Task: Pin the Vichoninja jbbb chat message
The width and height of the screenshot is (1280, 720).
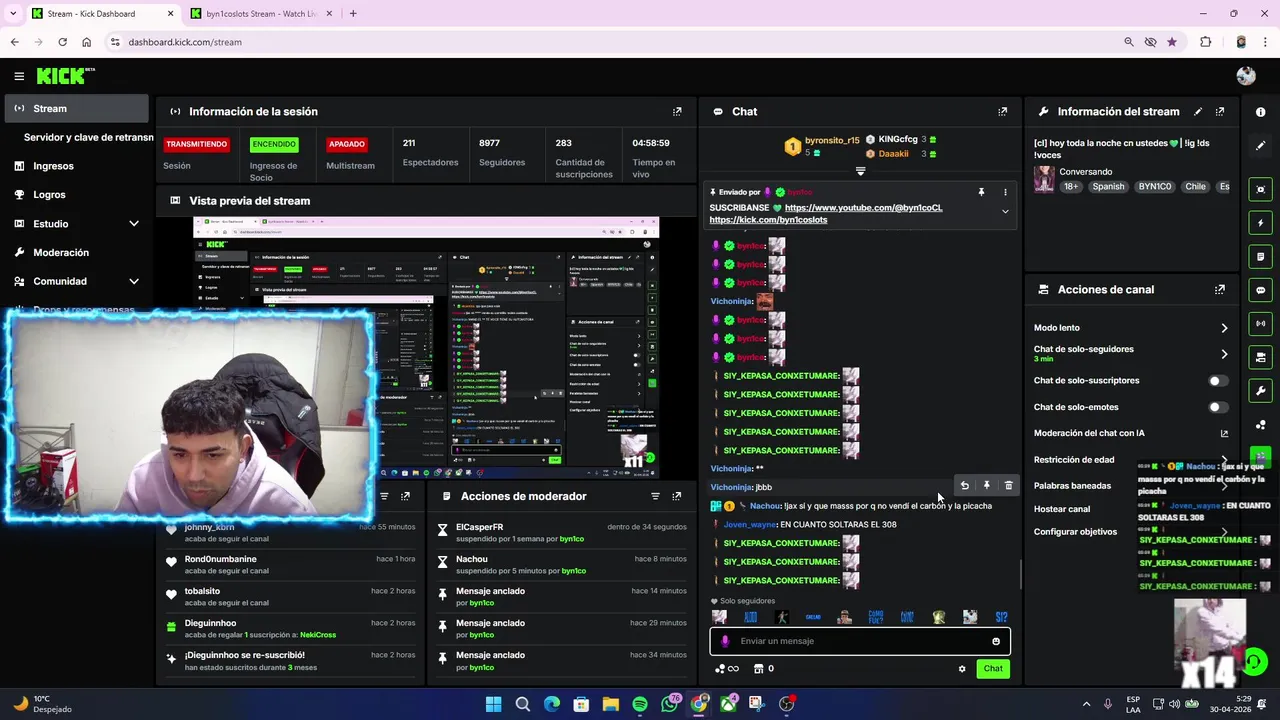Action: pos(986,486)
